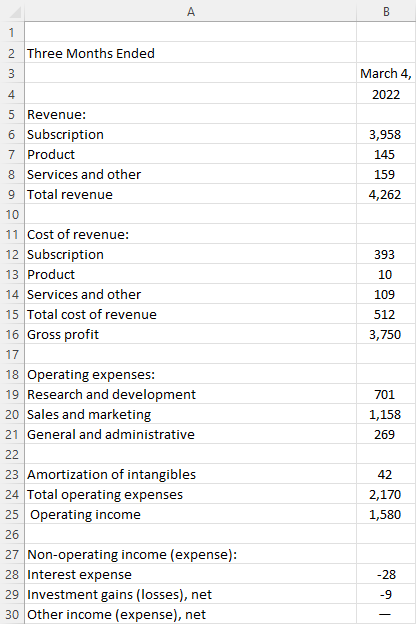Click the Total operating expenses value 2,170
Viewport: 416px width, 624px height.
point(386,494)
